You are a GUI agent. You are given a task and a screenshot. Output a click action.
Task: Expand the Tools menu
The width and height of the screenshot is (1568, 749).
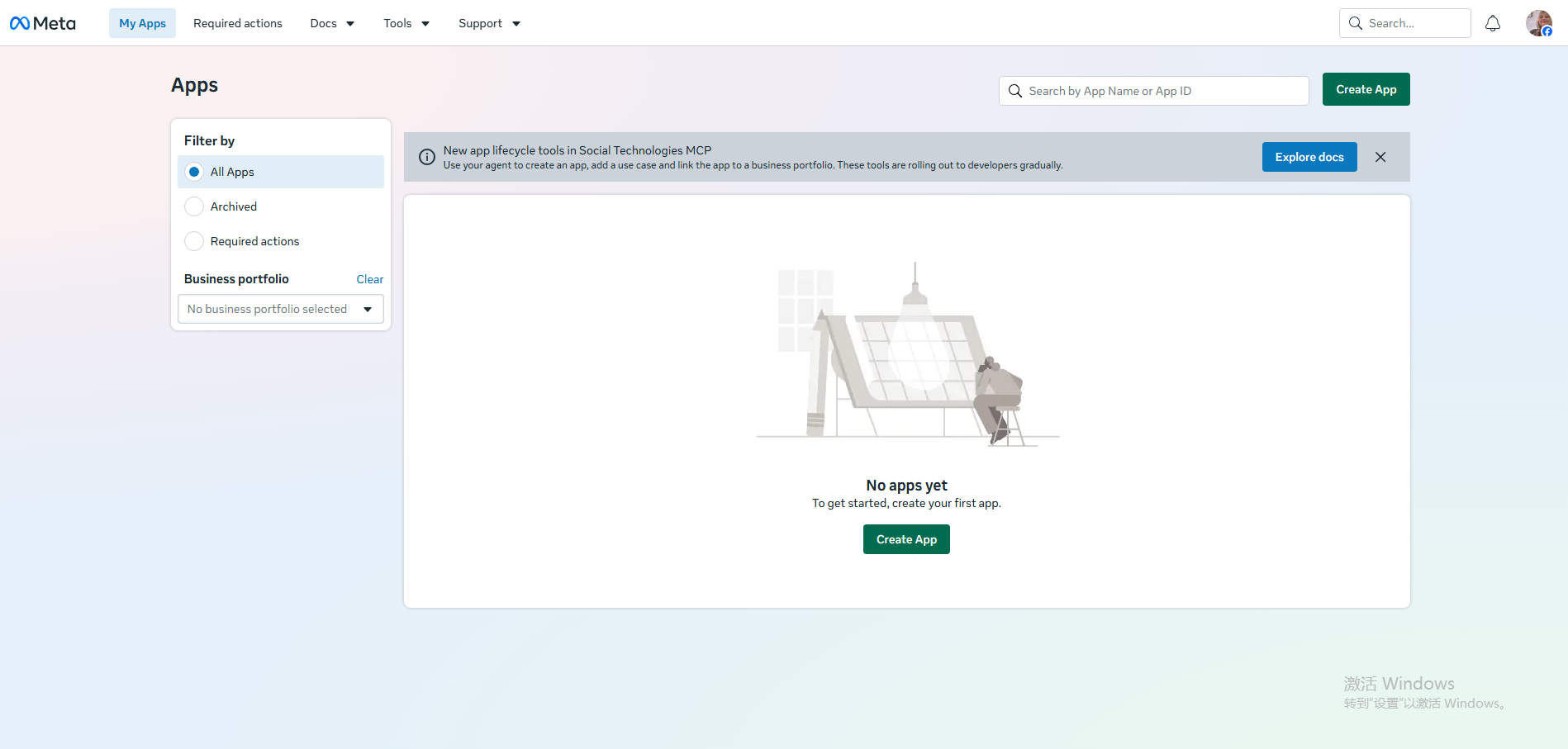pyautogui.click(x=406, y=23)
